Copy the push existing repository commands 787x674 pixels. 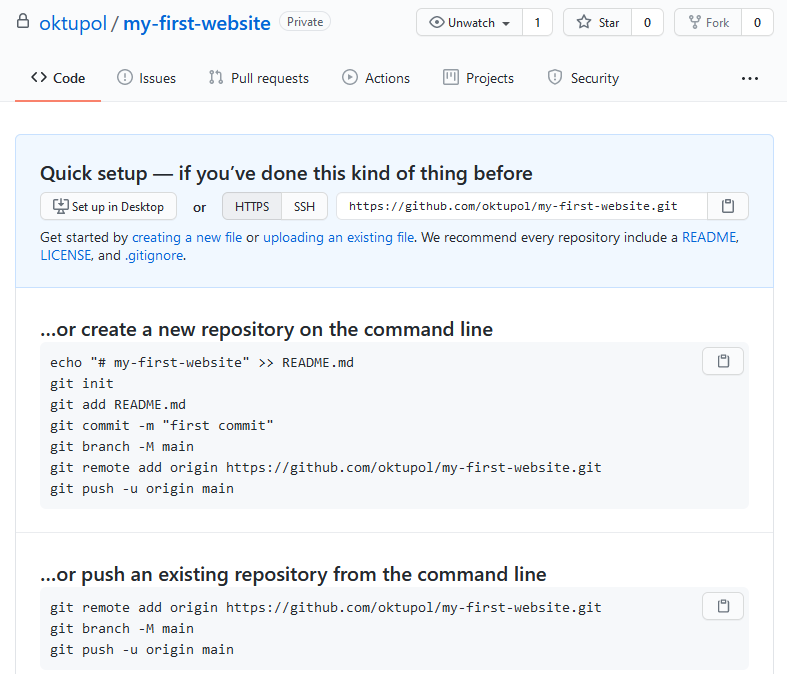722,606
